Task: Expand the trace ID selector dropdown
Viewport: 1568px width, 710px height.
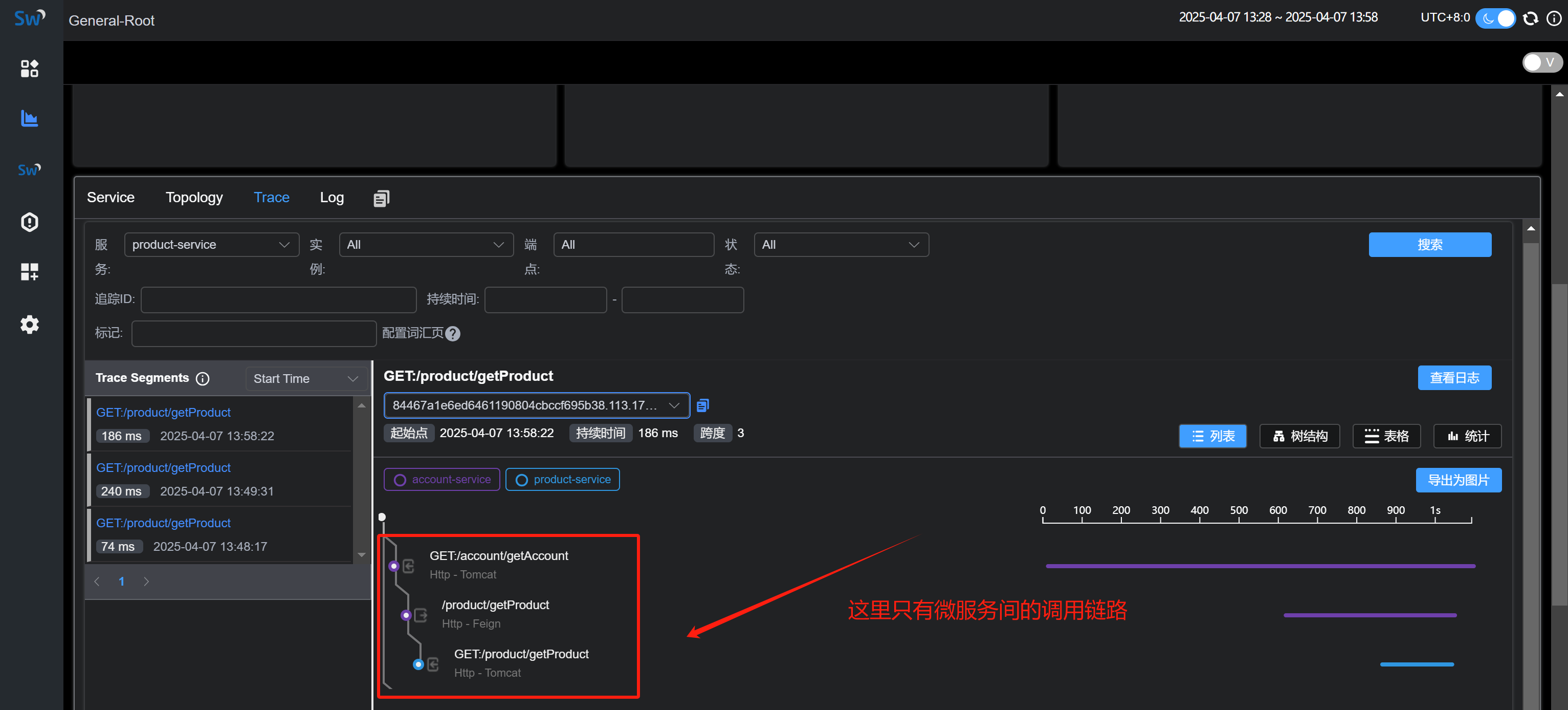Action: point(536,405)
